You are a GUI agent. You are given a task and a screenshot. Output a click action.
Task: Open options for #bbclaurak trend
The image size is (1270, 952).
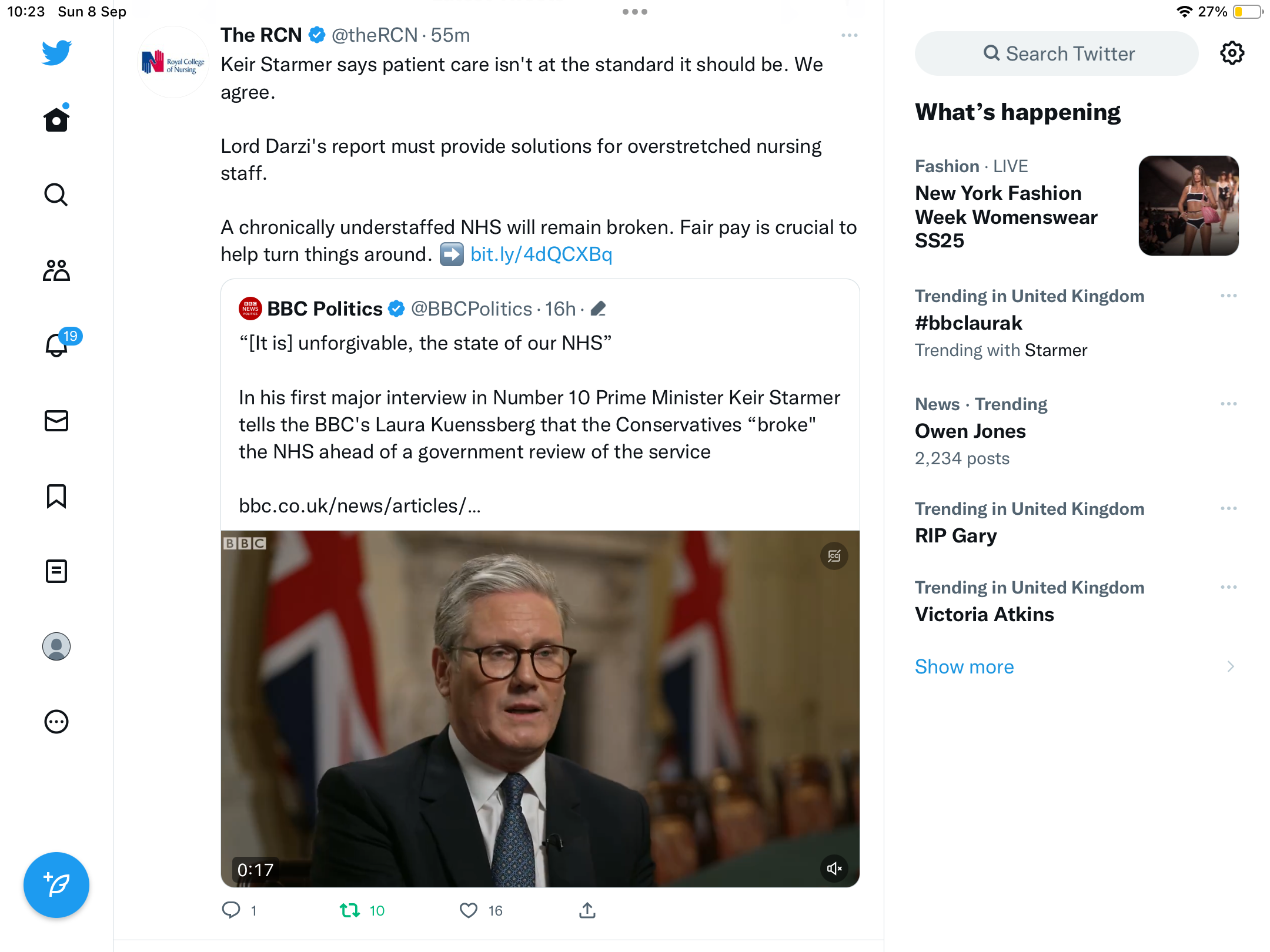coord(1228,296)
